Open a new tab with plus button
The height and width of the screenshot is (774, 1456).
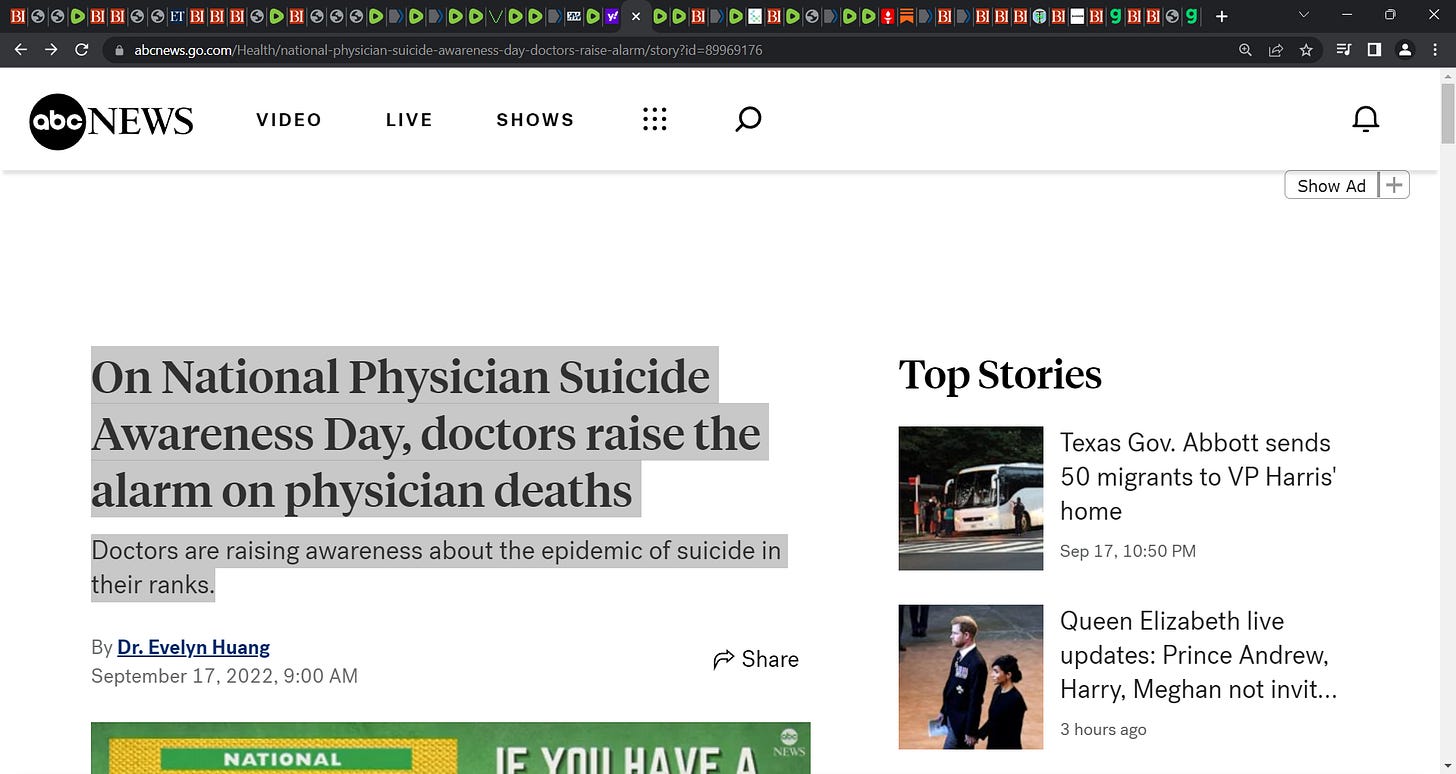click(1221, 16)
